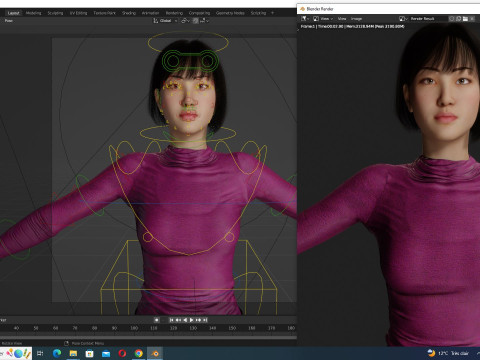
Task: Switch to the Shading workspace tab
Action: click(129, 13)
